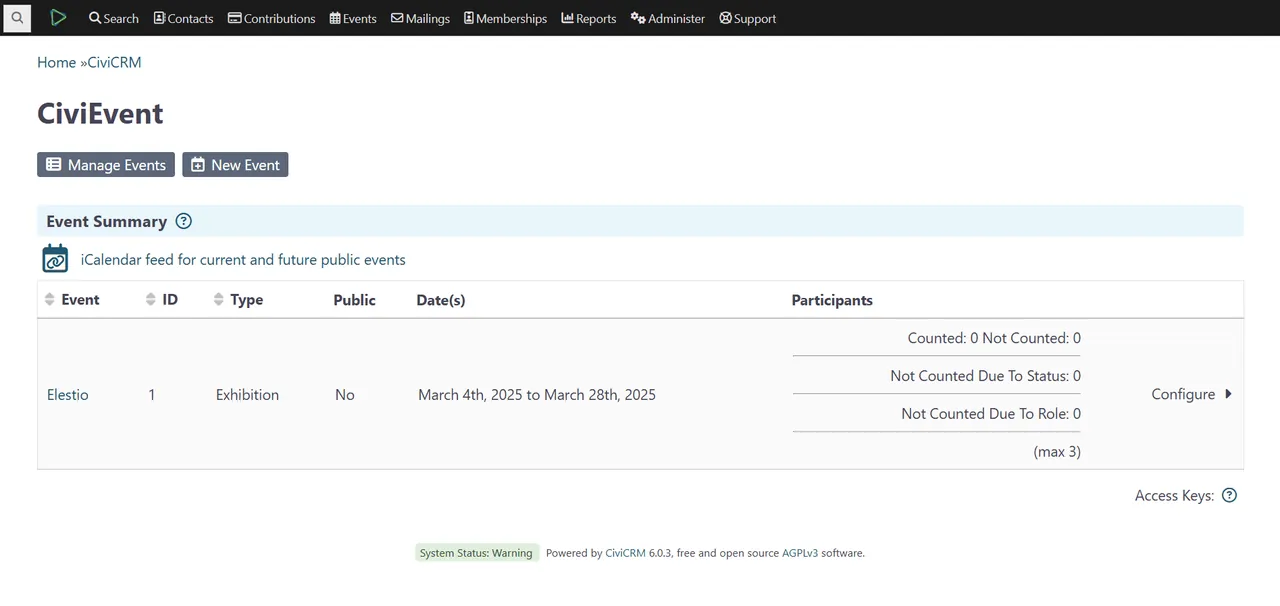Viewport: 1280px width, 606px height.
Task: Expand the Configure dropdown for Elestio
Action: (x=1191, y=395)
